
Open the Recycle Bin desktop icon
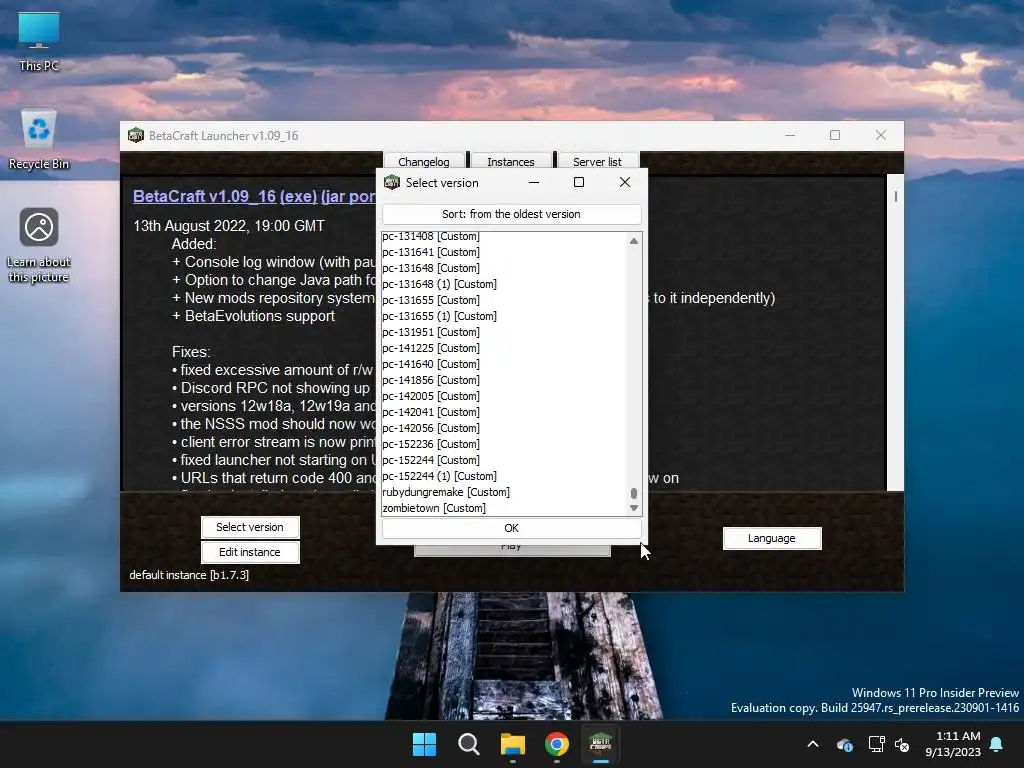pyautogui.click(x=39, y=140)
